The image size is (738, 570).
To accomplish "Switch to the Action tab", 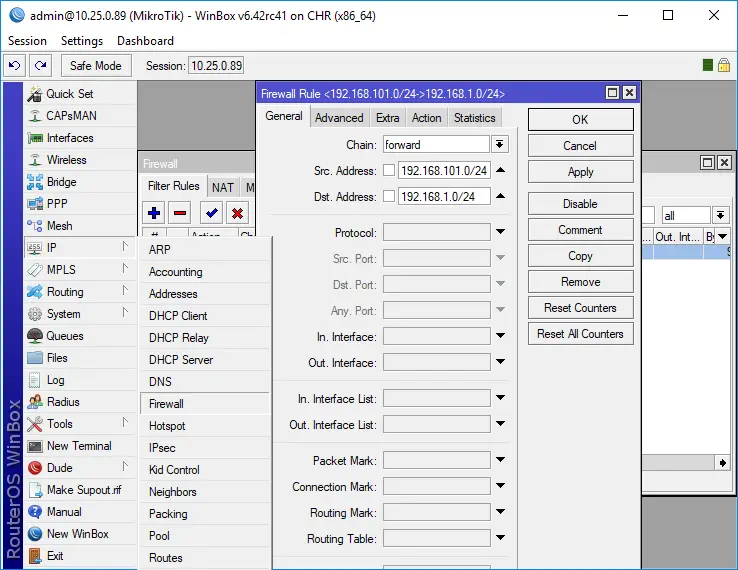I will tap(426, 118).
